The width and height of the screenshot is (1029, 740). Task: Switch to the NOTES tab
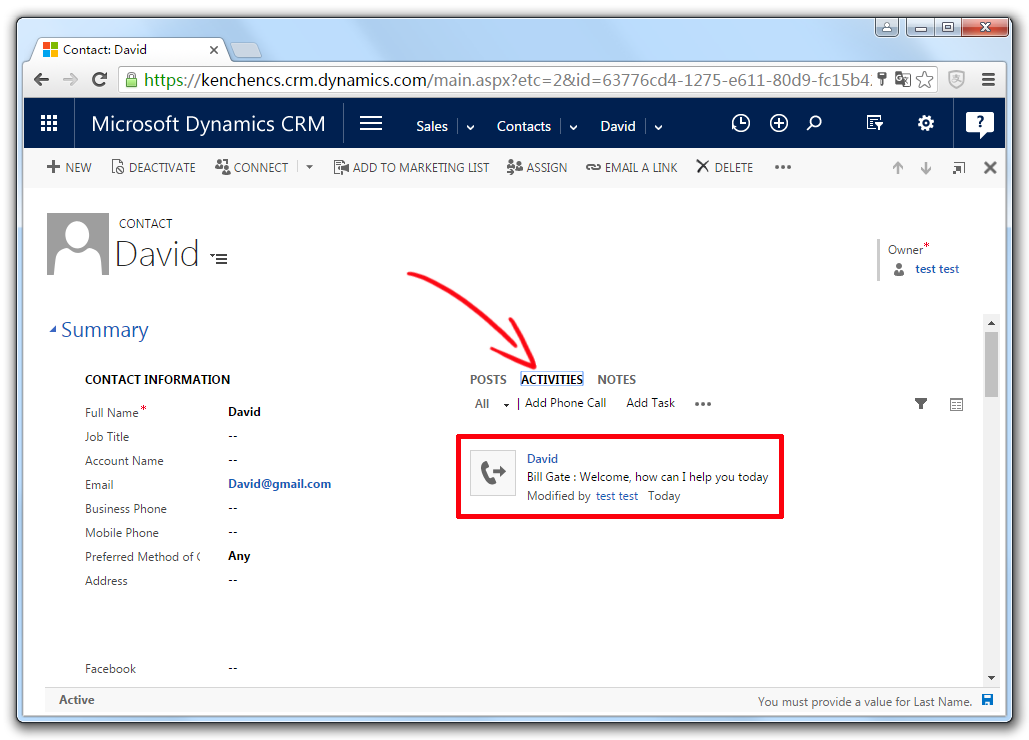pyautogui.click(x=616, y=379)
